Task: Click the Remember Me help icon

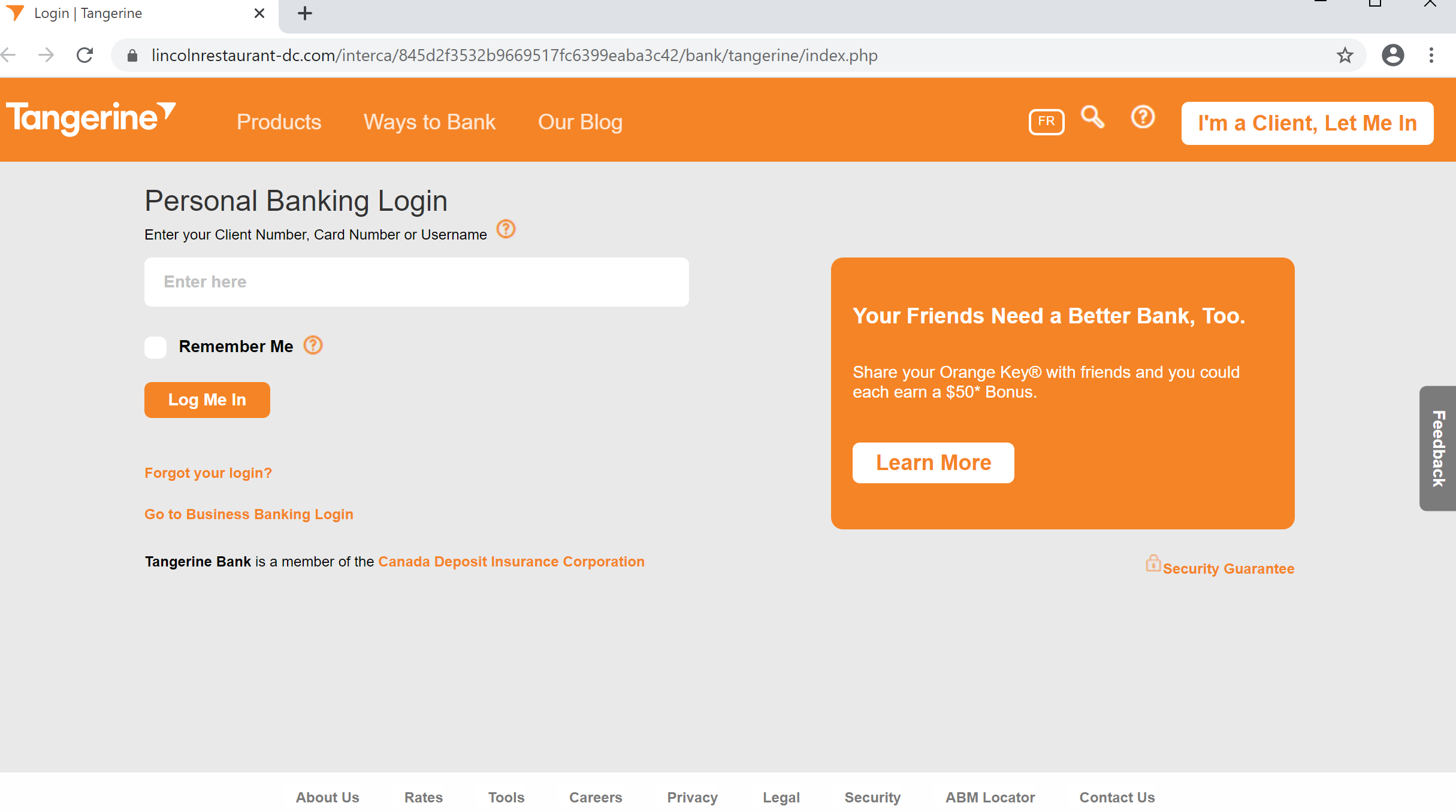Action: click(313, 346)
